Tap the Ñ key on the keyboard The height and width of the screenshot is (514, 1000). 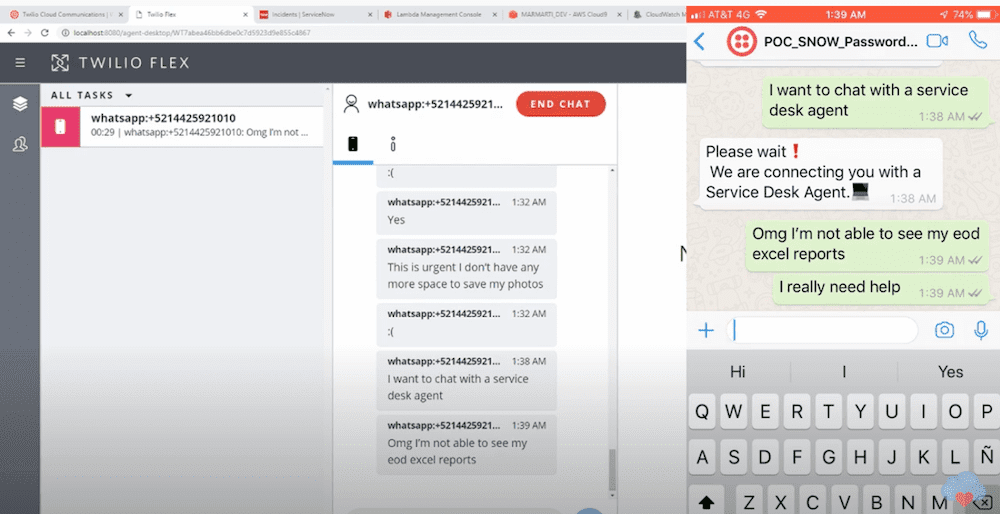(x=987, y=457)
